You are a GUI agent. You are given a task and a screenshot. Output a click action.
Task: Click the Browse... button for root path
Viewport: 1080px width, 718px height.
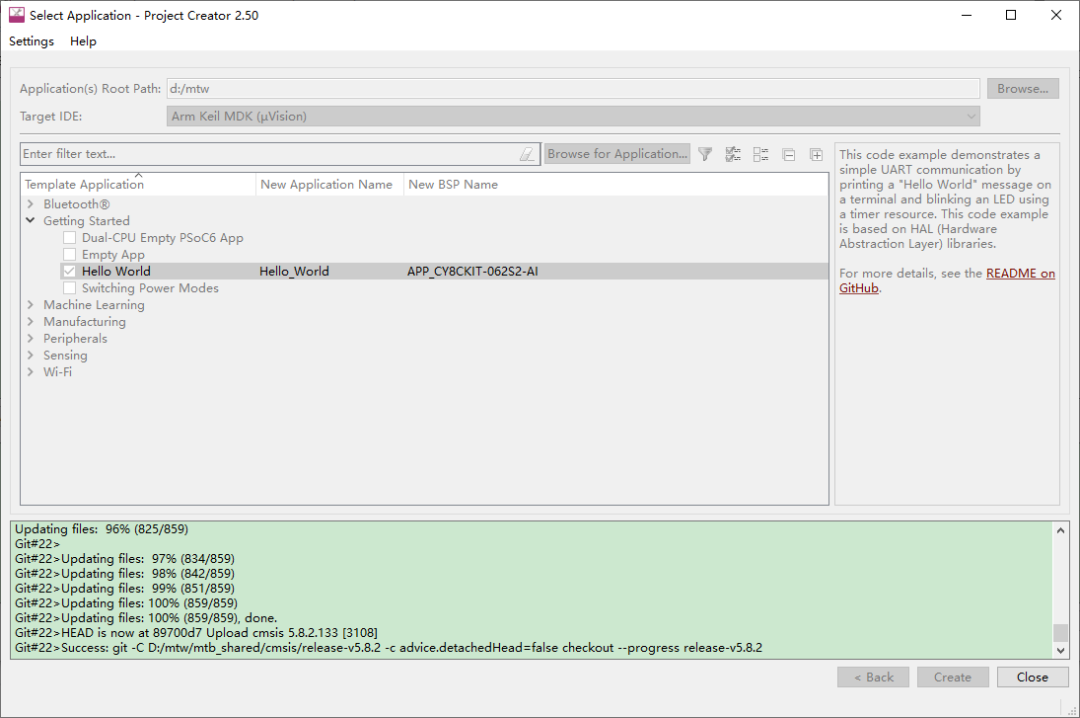(1023, 89)
